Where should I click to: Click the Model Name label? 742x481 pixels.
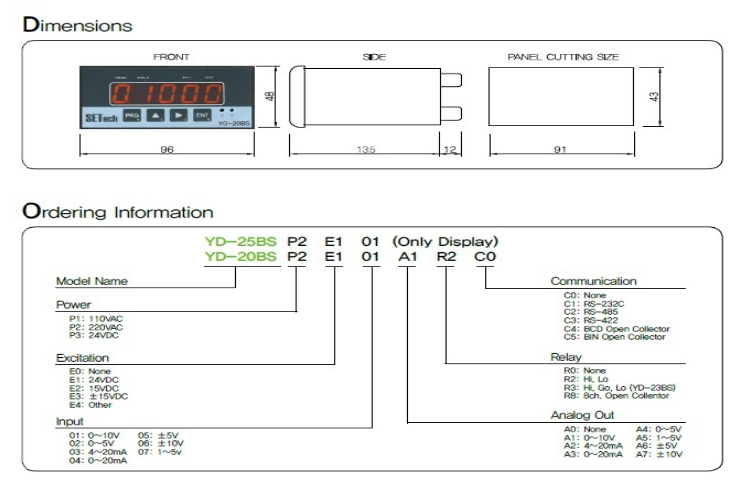point(91,281)
